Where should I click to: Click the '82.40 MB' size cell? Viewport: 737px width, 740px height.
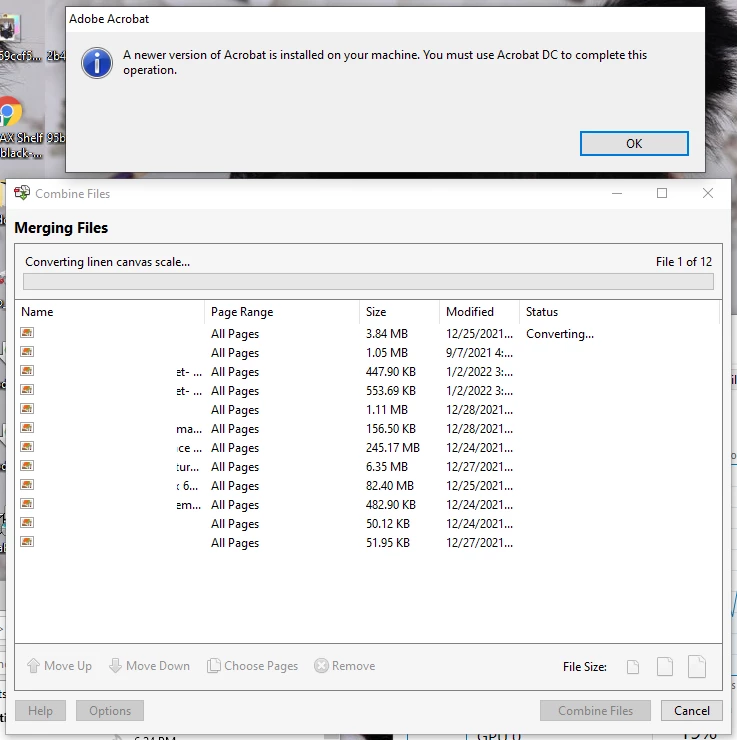pos(390,486)
